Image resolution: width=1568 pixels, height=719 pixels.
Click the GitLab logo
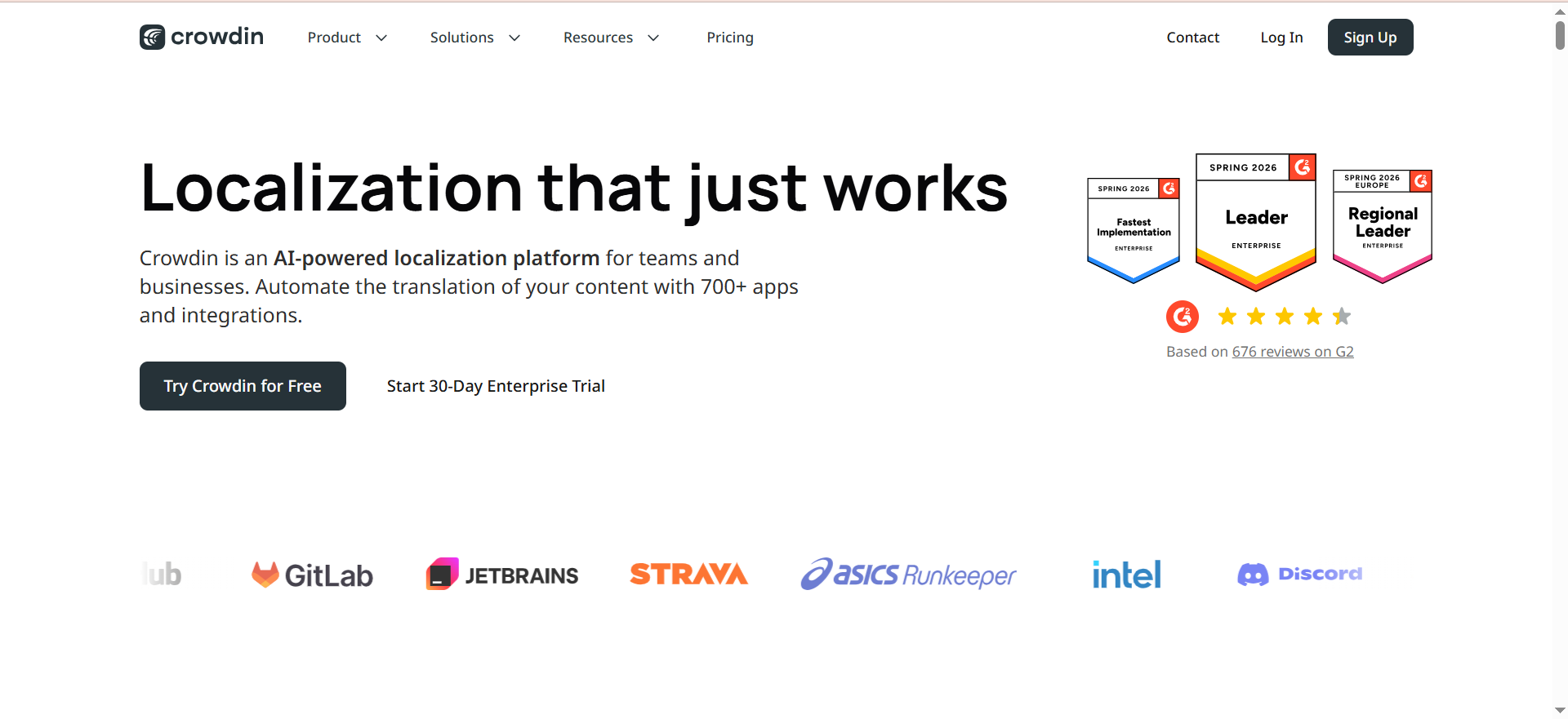click(x=312, y=575)
